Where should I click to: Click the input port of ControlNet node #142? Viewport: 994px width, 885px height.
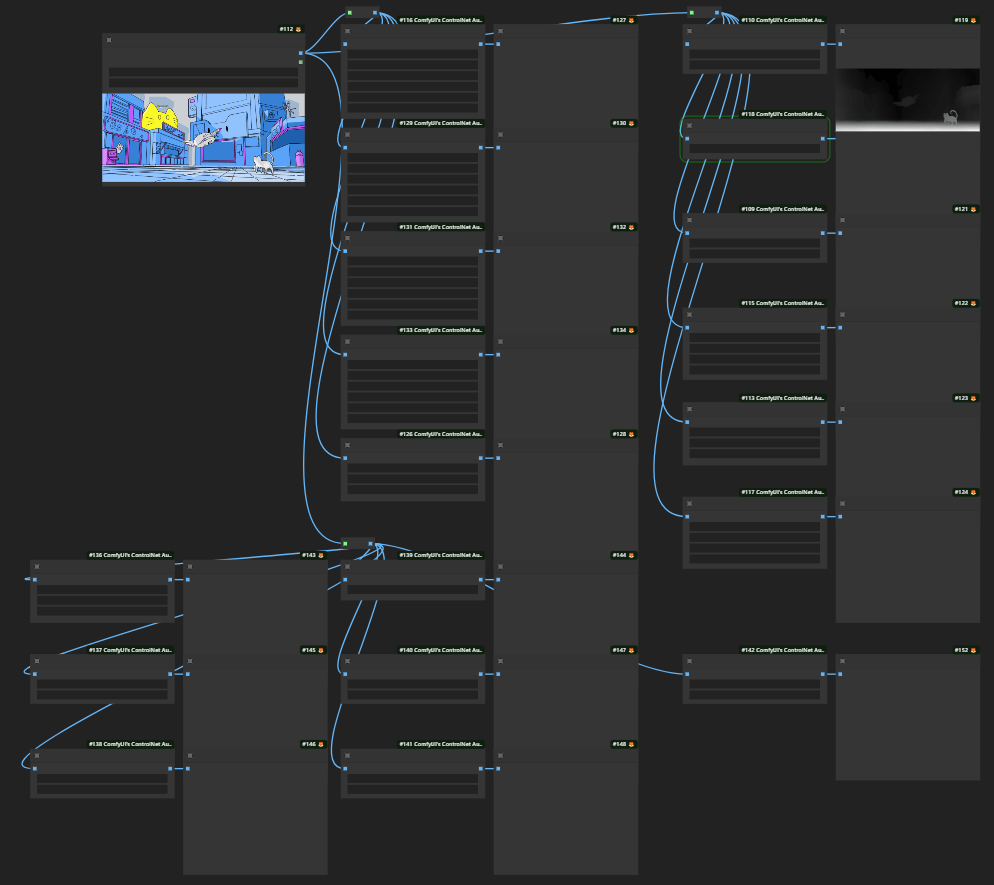(x=687, y=674)
